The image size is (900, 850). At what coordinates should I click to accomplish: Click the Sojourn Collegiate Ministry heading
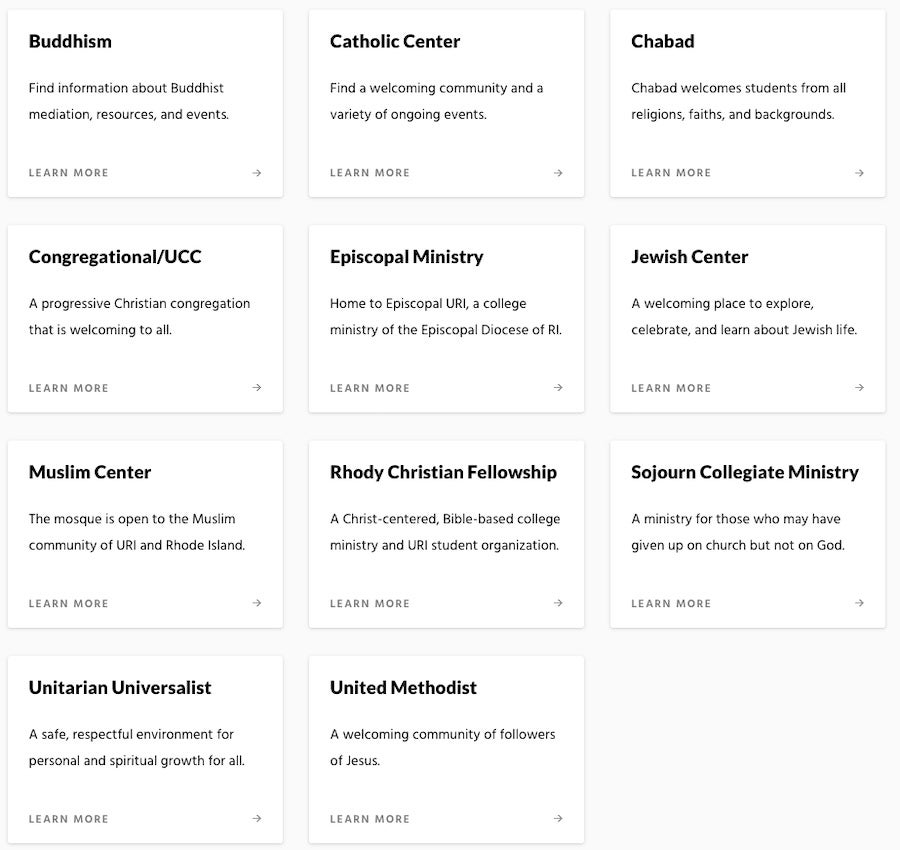point(745,472)
